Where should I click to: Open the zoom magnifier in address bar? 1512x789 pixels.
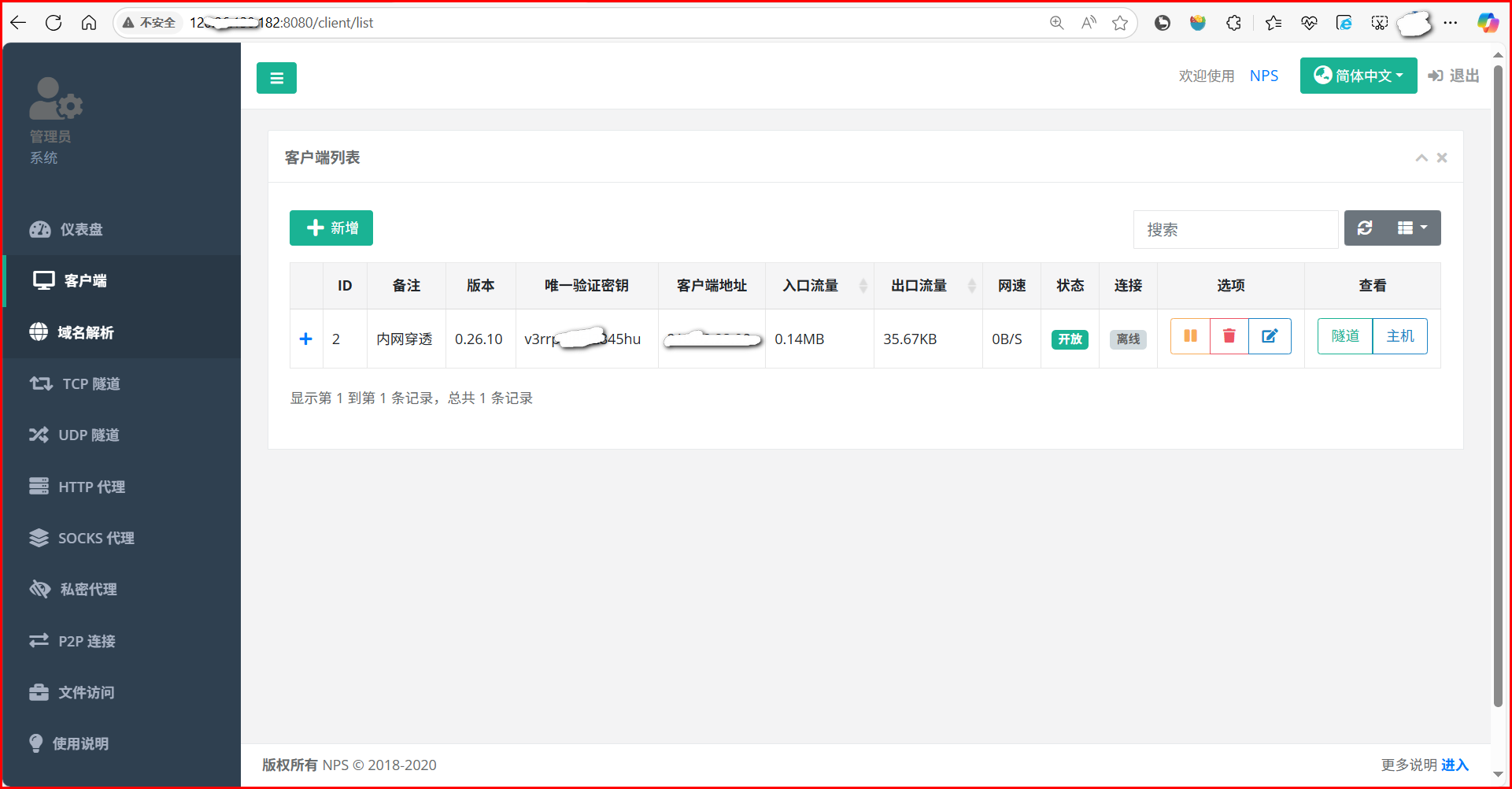(1056, 23)
